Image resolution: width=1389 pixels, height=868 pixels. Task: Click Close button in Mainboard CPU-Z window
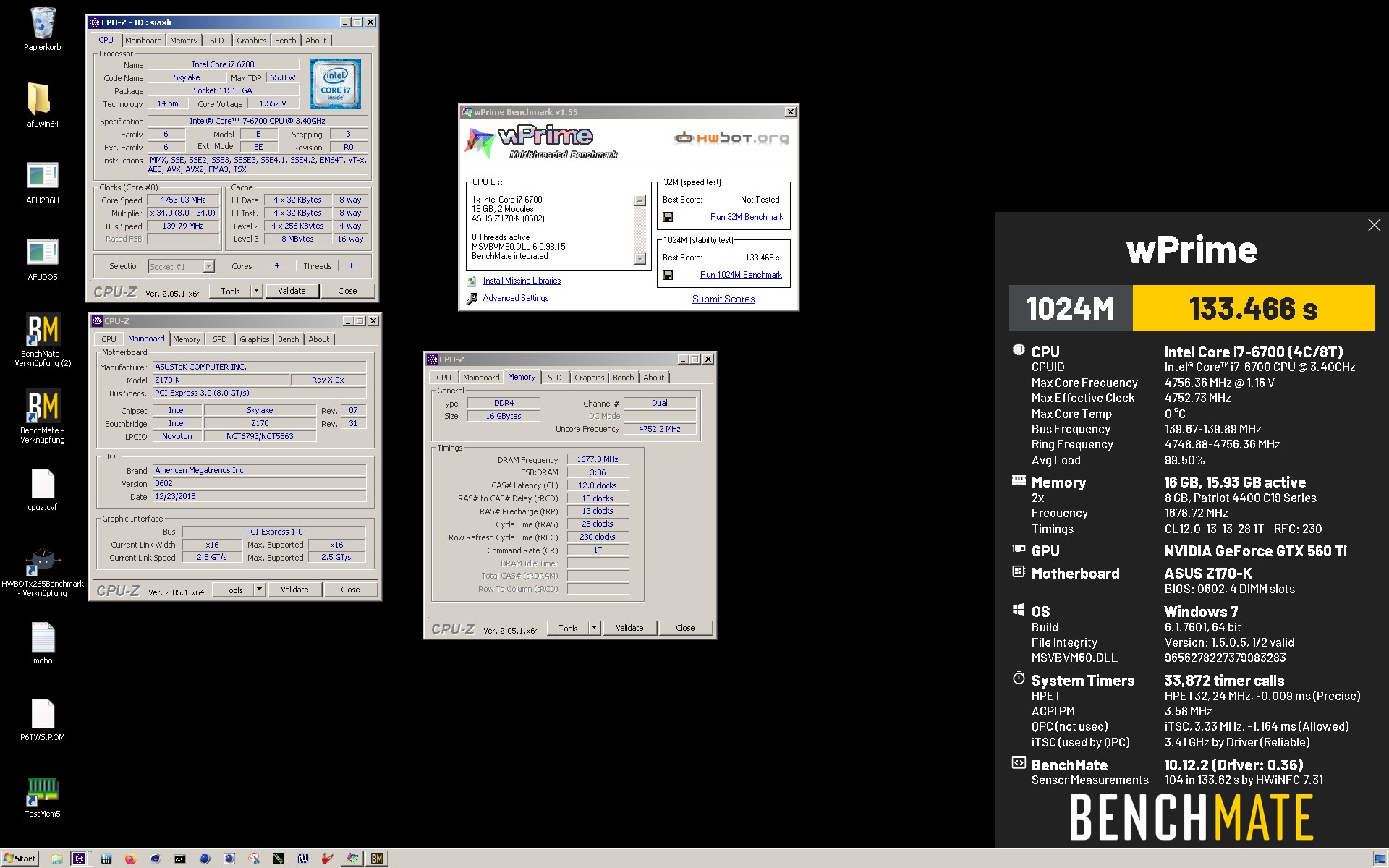click(350, 590)
